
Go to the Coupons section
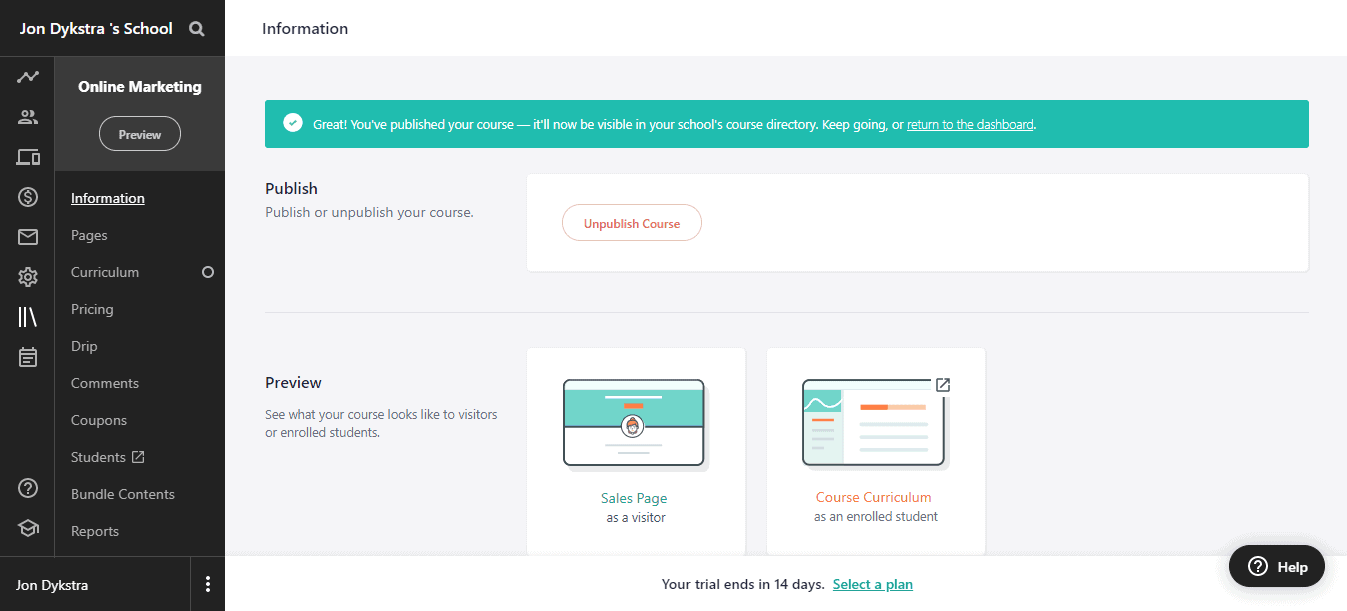click(99, 420)
